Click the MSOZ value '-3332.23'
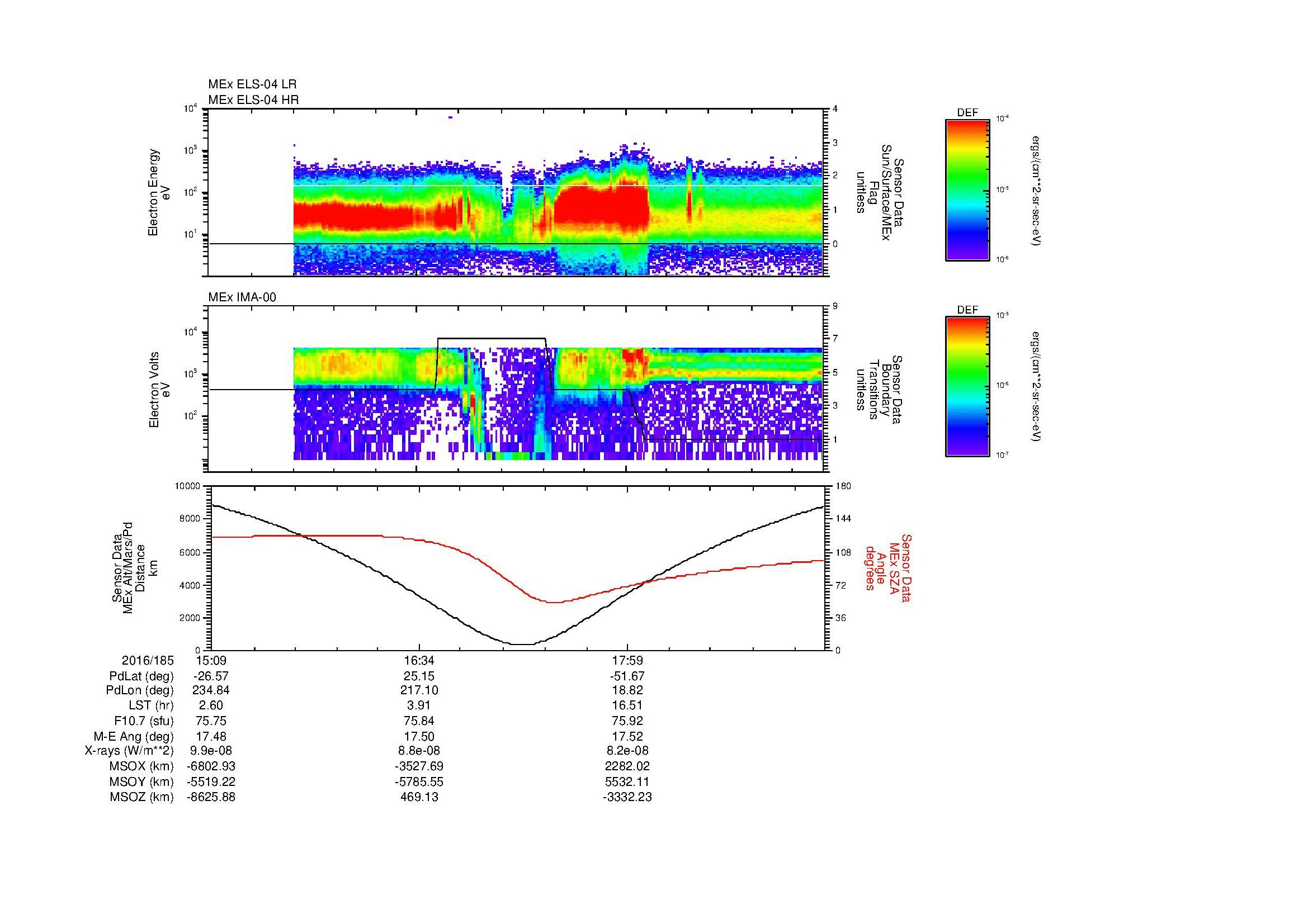 [627, 797]
